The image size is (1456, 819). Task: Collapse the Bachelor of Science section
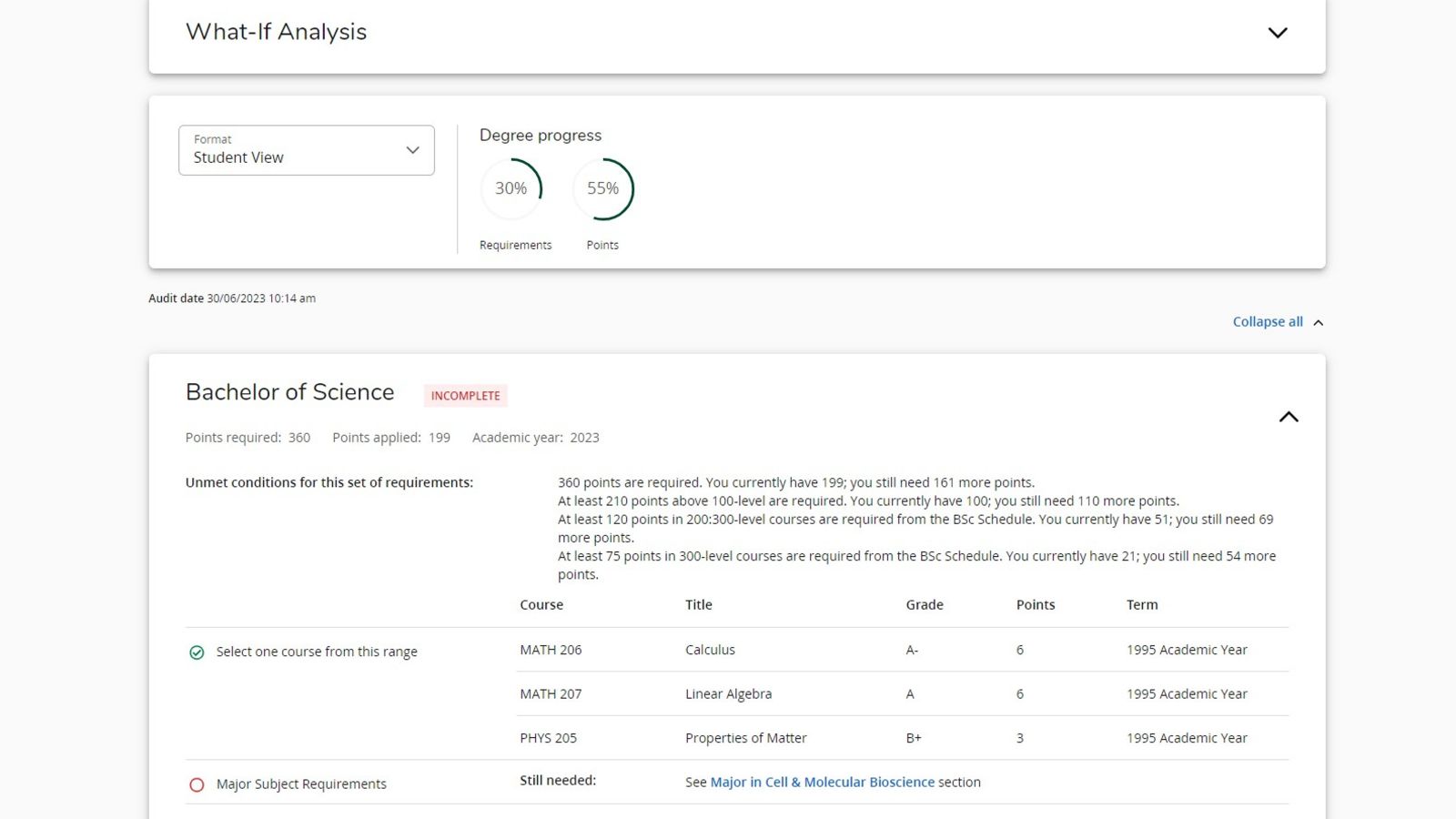[x=1288, y=417]
